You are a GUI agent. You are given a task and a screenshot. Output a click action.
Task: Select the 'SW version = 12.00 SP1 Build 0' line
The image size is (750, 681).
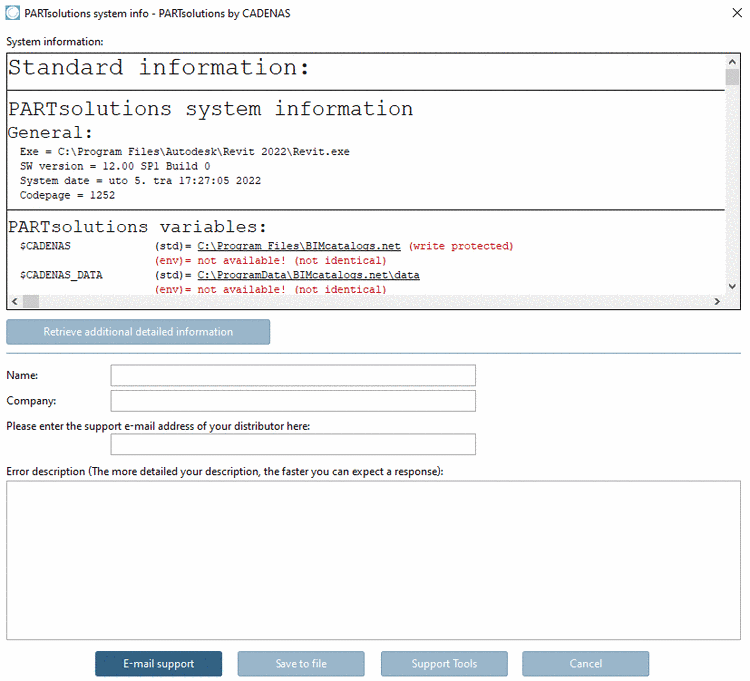click(x=115, y=166)
